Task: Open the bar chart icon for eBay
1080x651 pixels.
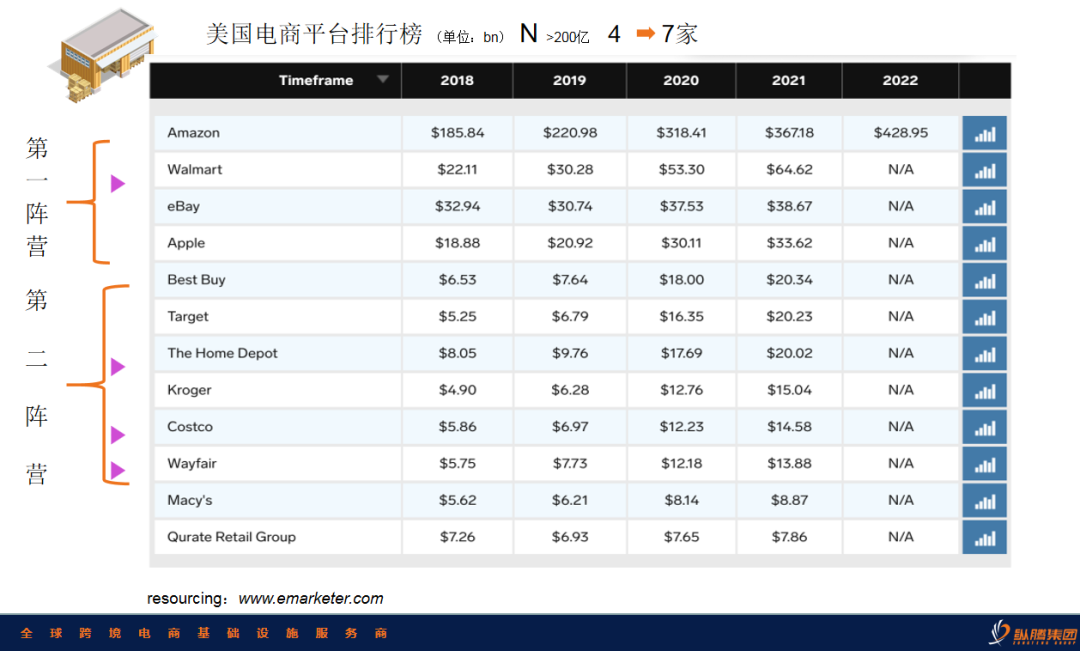Action: (x=984, y=207)
